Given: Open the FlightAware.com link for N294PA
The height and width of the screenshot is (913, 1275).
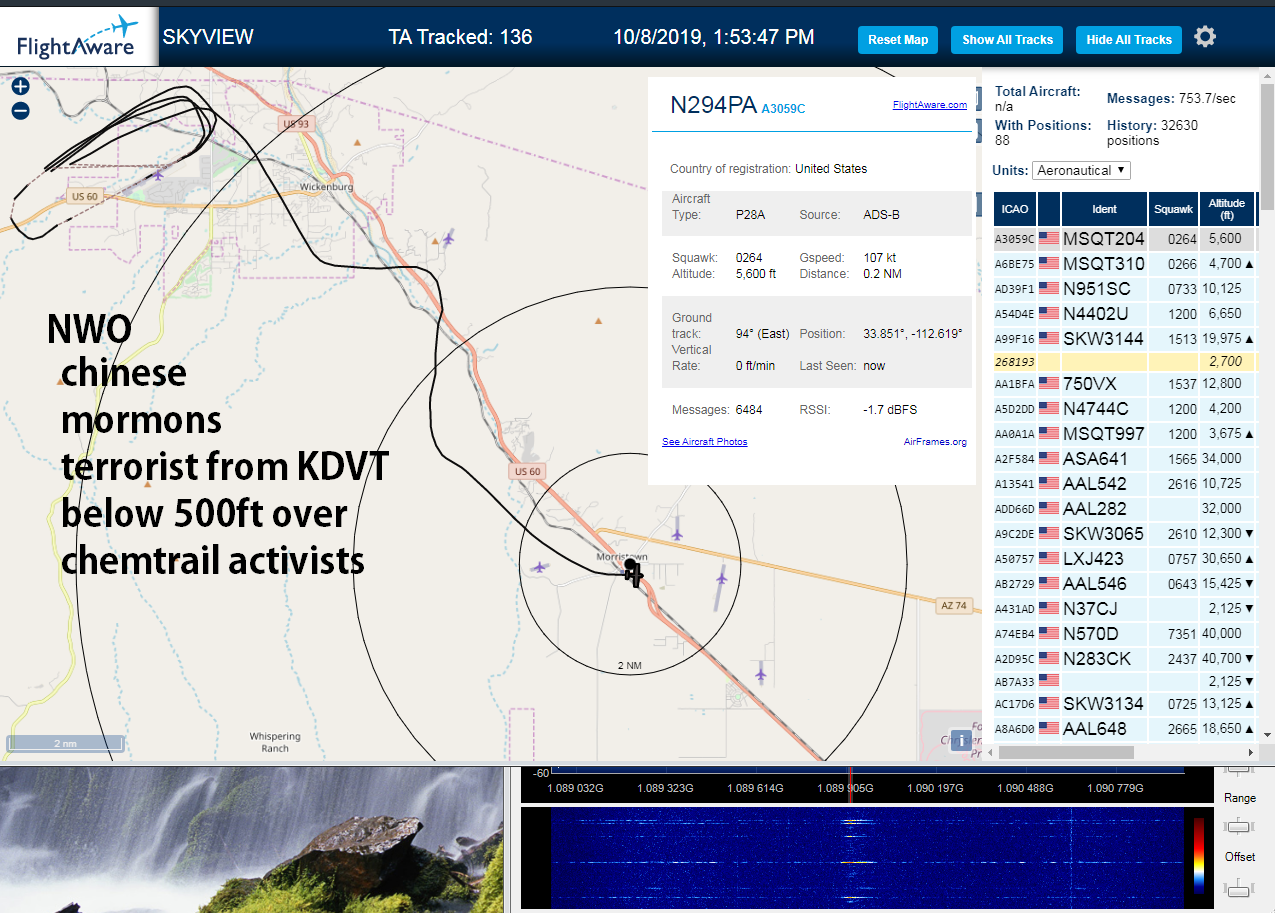Looking at the screenshot, I should (x=930, y=105).
